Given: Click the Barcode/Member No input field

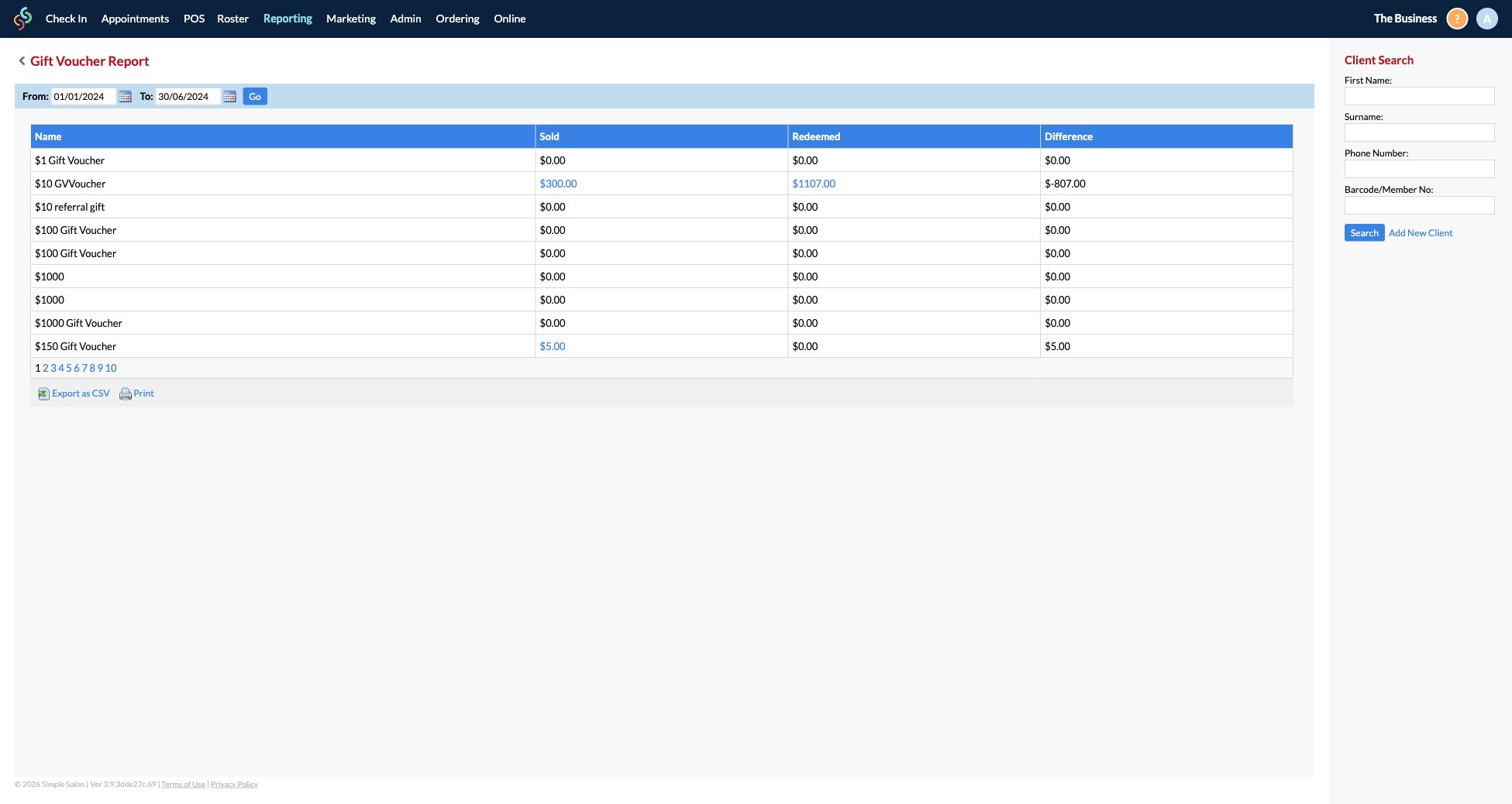Looking at the screenshot, I should (x=1419, y=205).
